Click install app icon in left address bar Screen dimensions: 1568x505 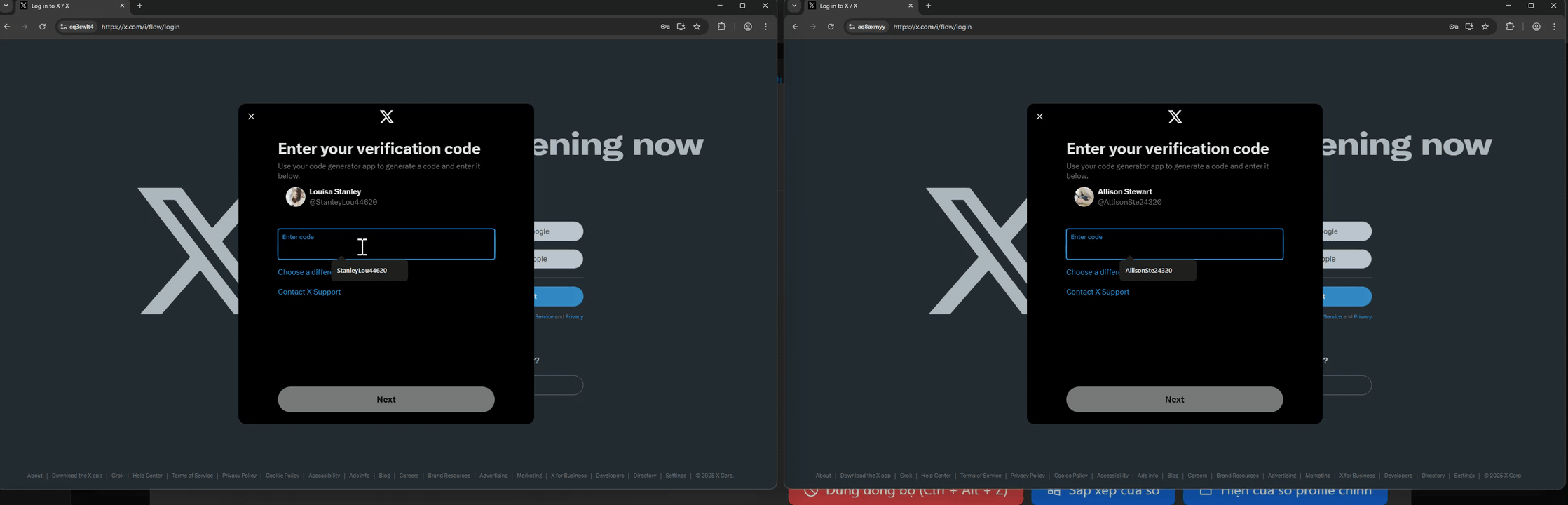click(681, 27)
